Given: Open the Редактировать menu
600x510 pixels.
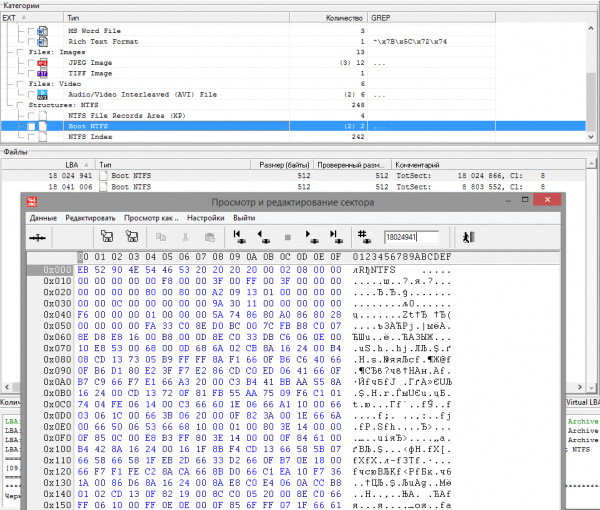Looking at the screenshot, I should 91,217.
